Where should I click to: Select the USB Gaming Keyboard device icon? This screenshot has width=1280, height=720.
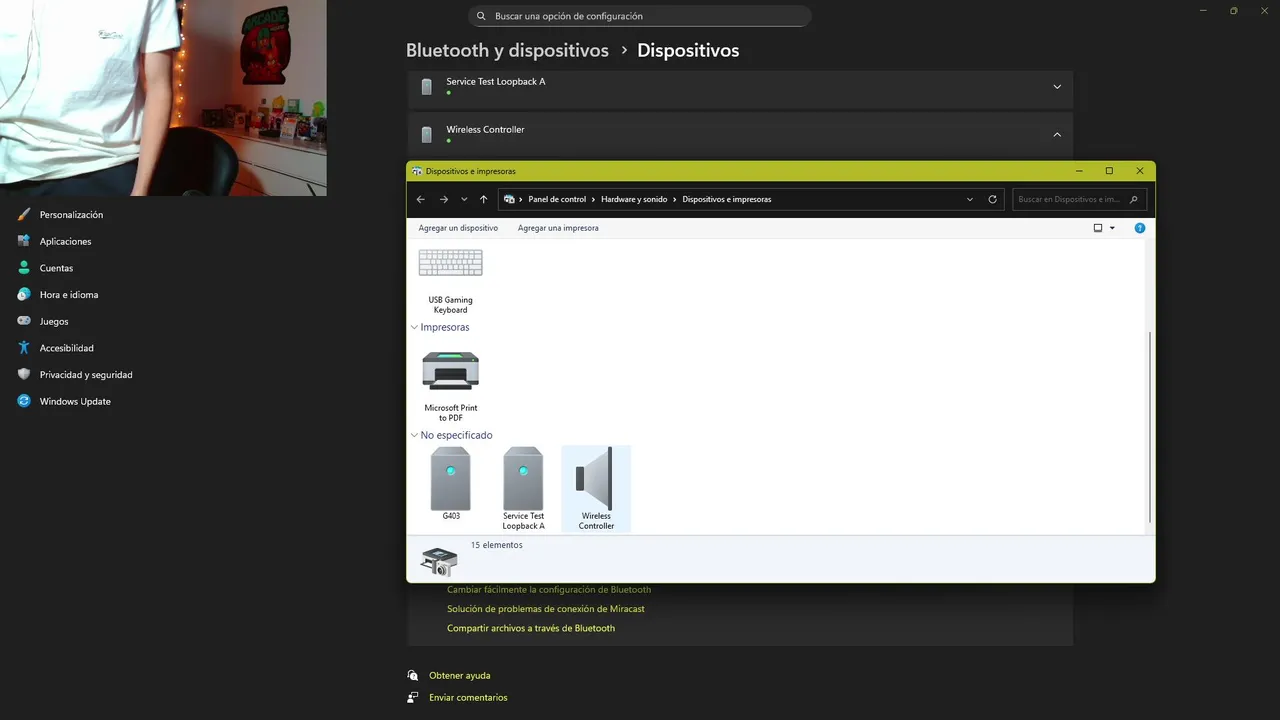[450, 263]
